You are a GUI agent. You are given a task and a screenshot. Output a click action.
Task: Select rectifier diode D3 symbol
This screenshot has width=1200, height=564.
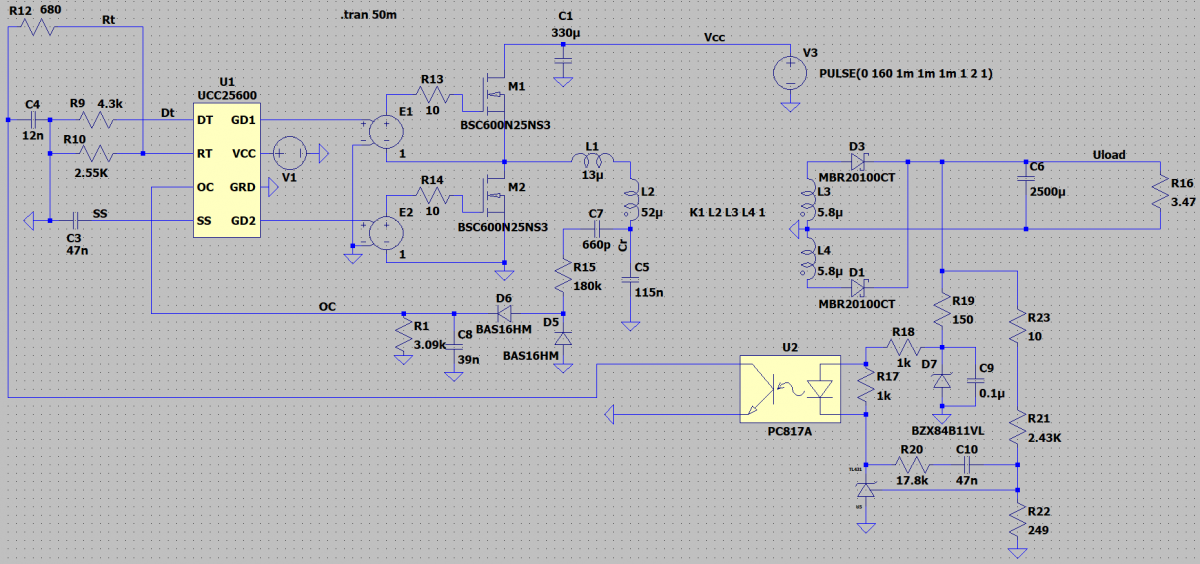(x=859, y=160)
